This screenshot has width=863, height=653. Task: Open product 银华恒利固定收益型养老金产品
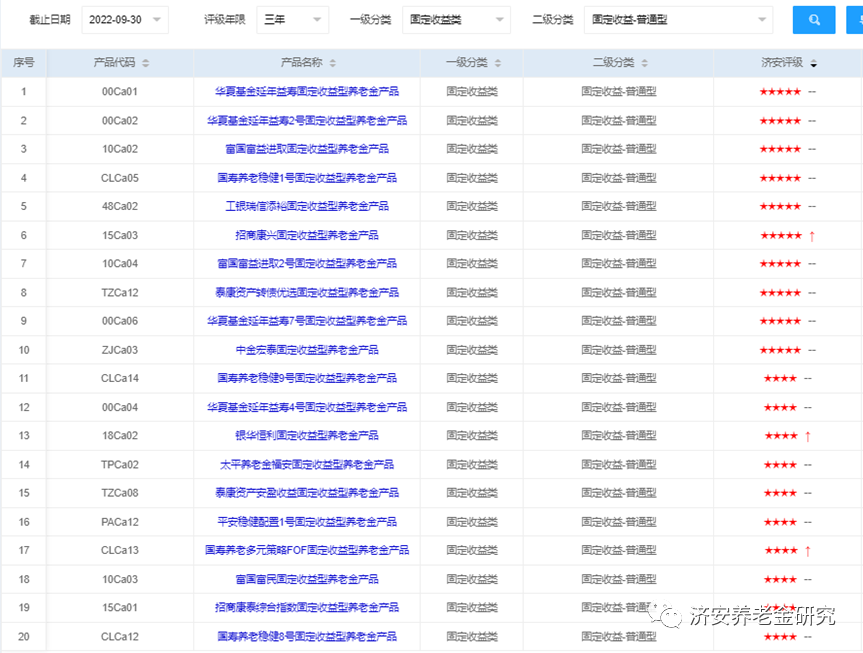[x=307, y=435]
